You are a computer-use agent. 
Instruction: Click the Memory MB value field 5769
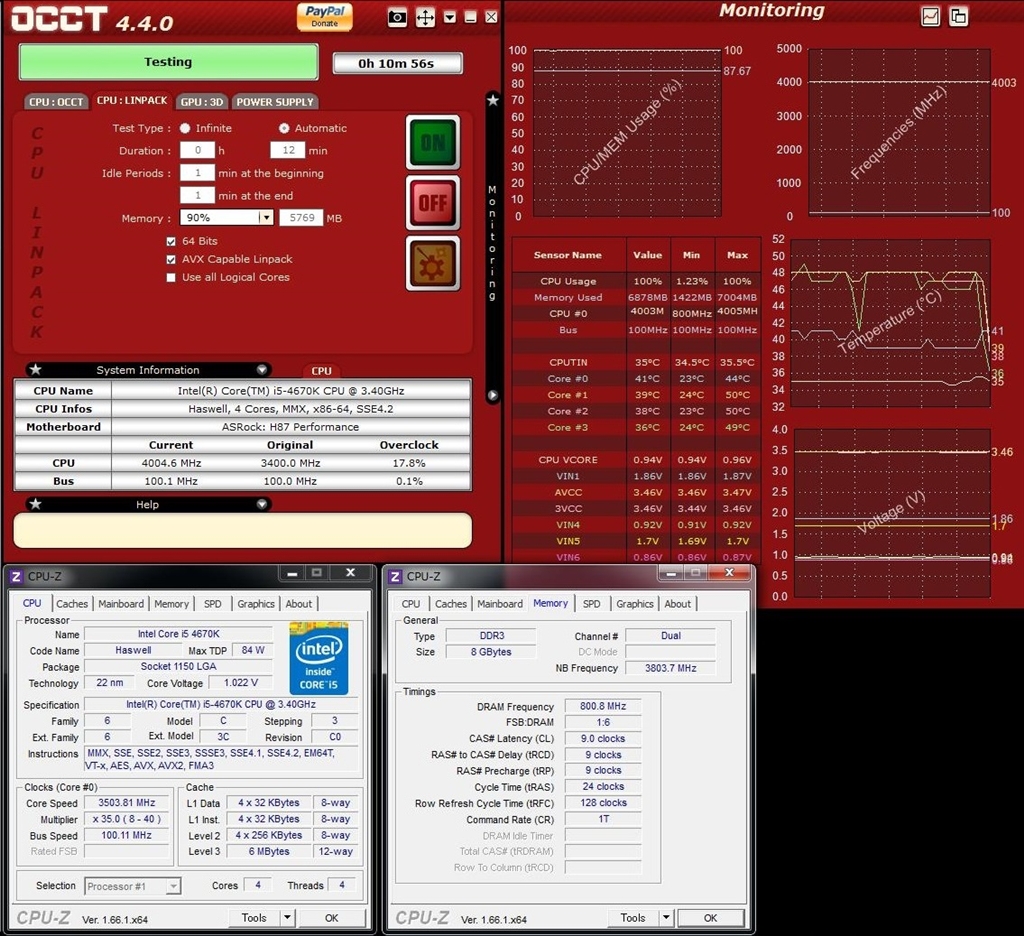[x=301, y=218]
